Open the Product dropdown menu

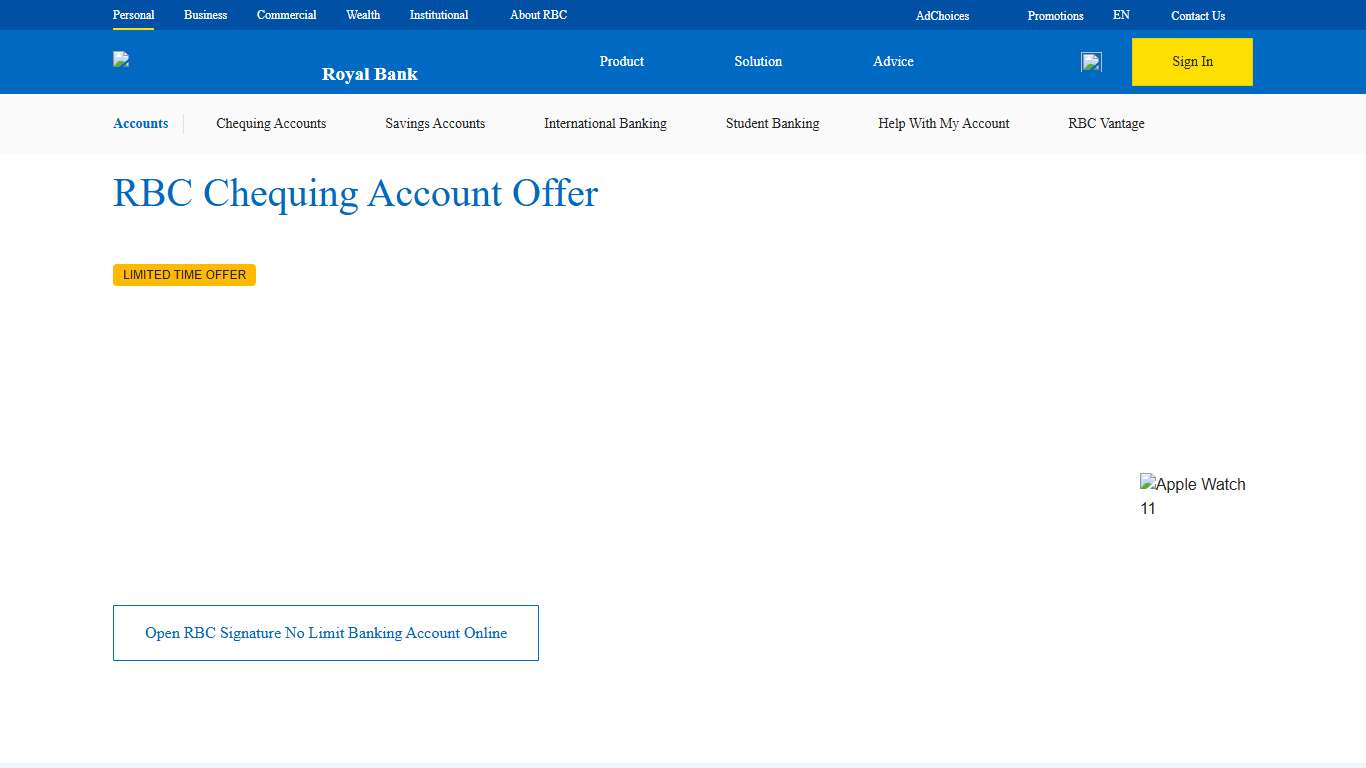[621, 61]
